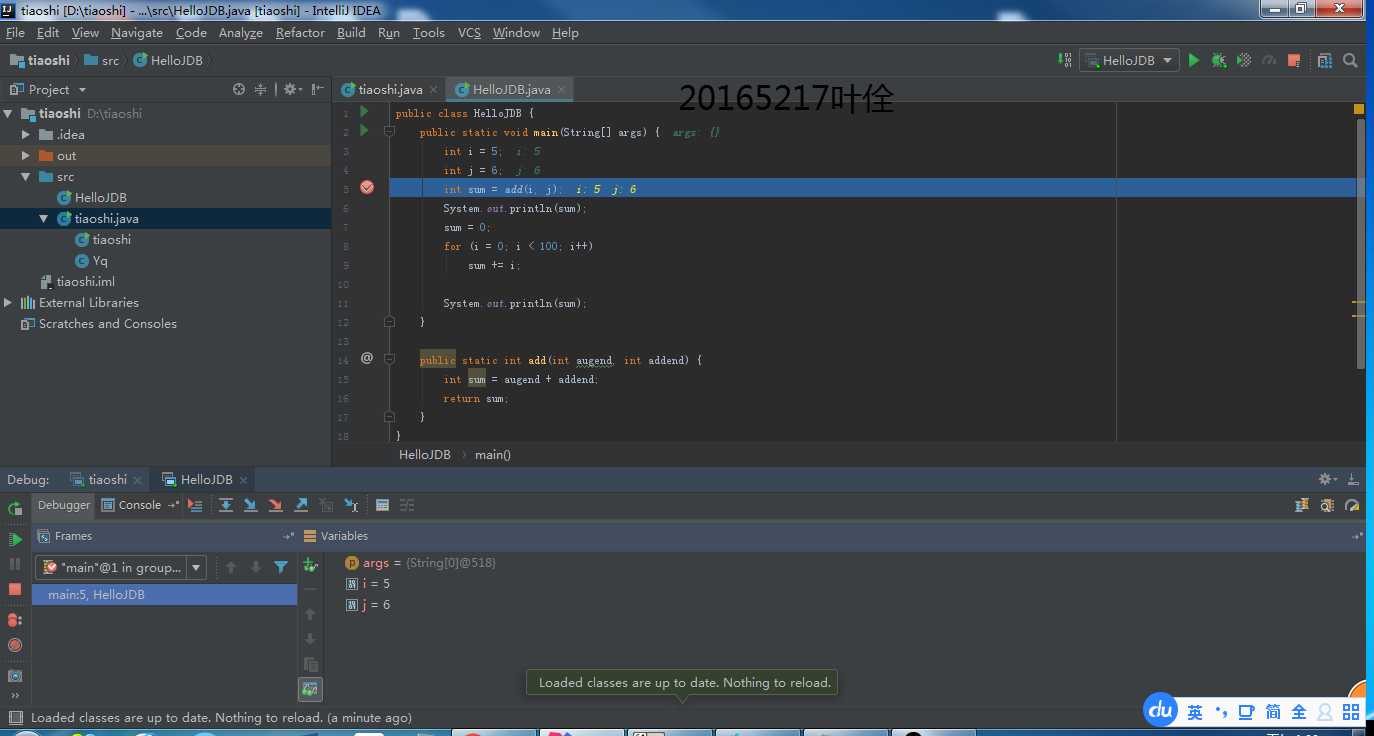
Task: Click Show Execution Point icon
Action: click(195, 505)
